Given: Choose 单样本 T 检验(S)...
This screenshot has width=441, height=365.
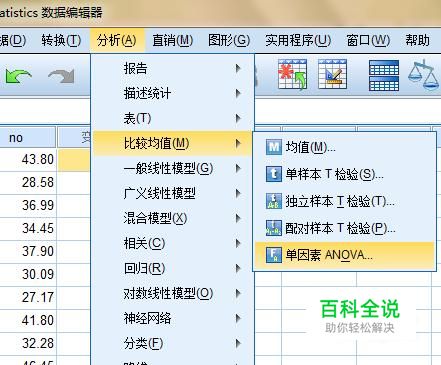Looking at the screenshot, I should (344, 174).
